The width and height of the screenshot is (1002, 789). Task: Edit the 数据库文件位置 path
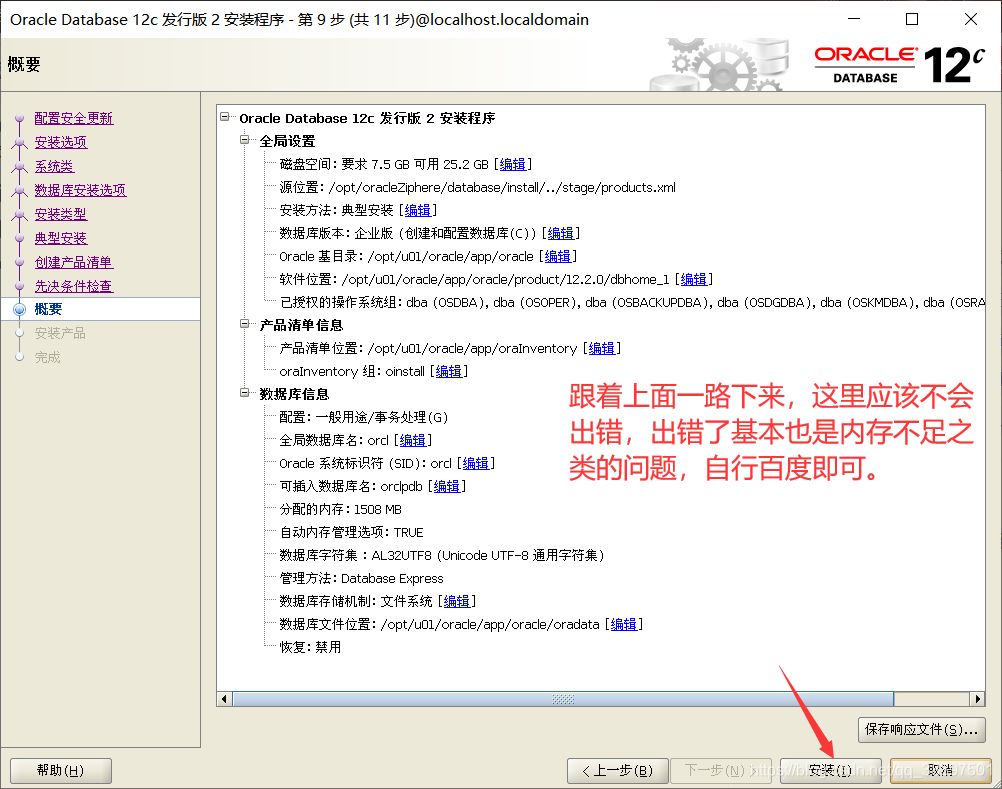624,625
